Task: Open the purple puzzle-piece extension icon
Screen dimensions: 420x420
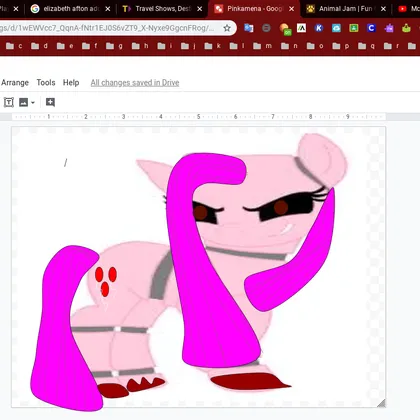Action: click(389, 28)
